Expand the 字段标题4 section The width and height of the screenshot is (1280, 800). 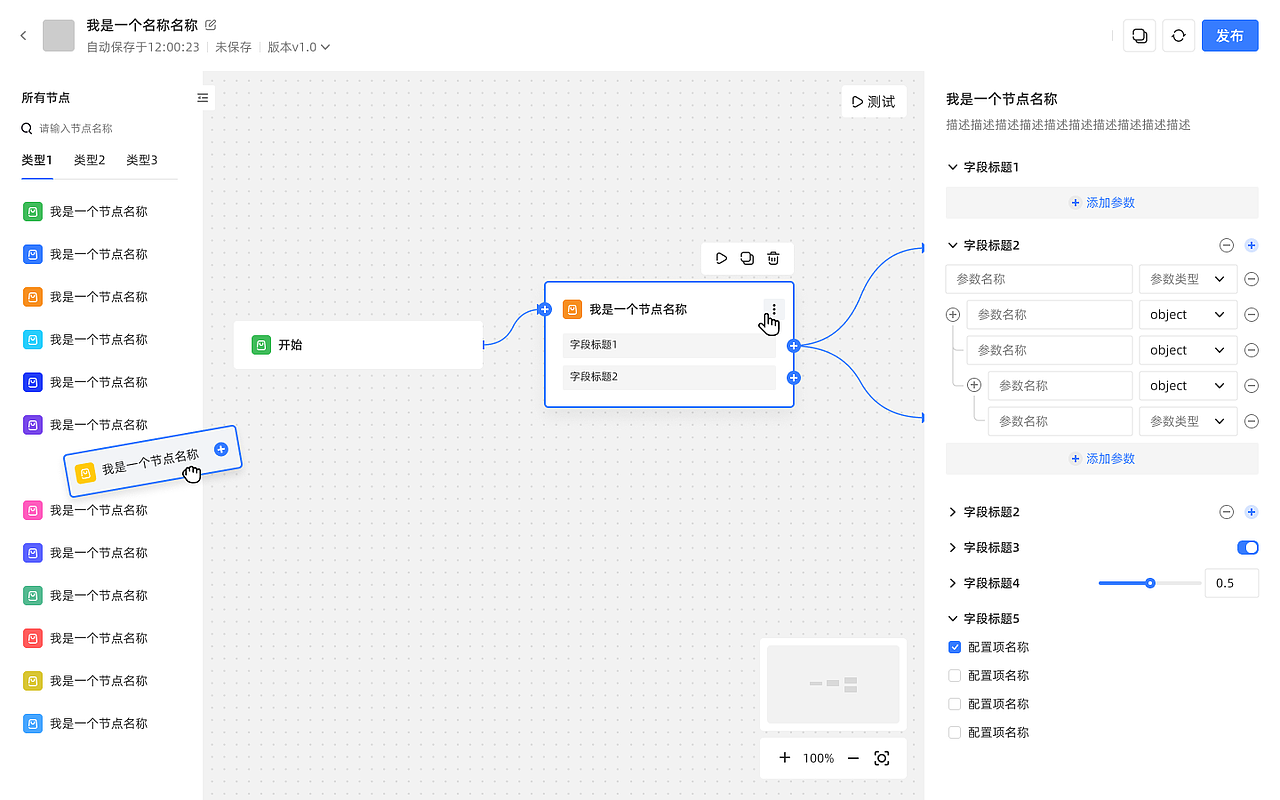(x=952, y=583)
